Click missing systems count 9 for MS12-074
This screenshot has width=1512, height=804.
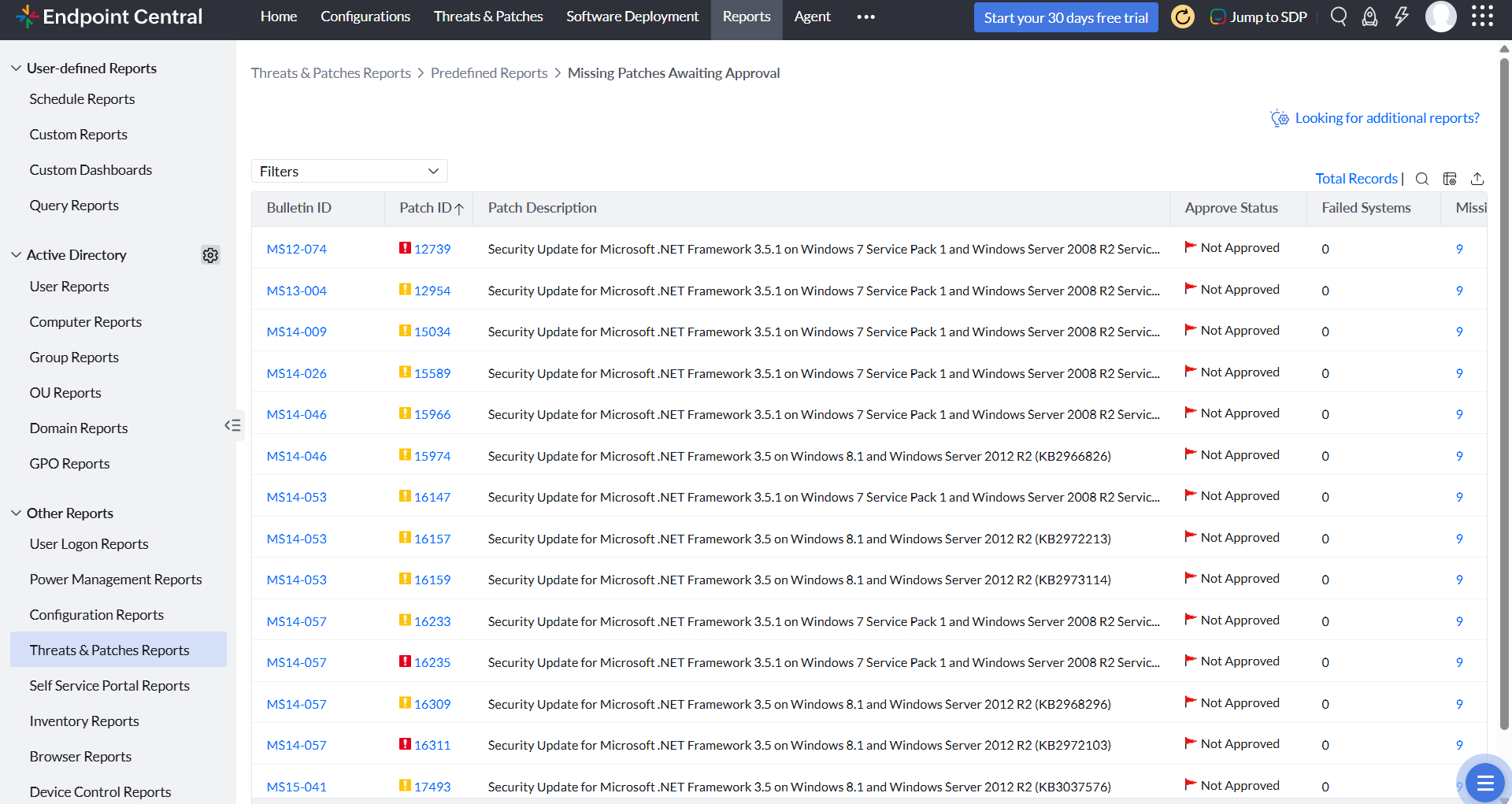1459,249
